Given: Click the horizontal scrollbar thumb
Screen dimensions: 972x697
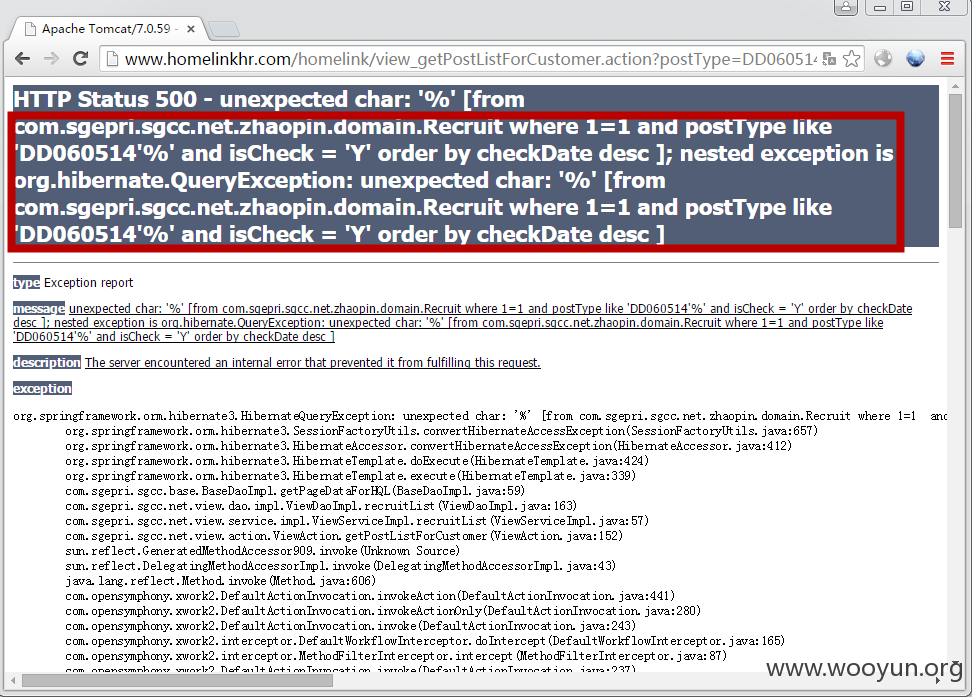Looking at the screenshot, I should click(177, 680).
